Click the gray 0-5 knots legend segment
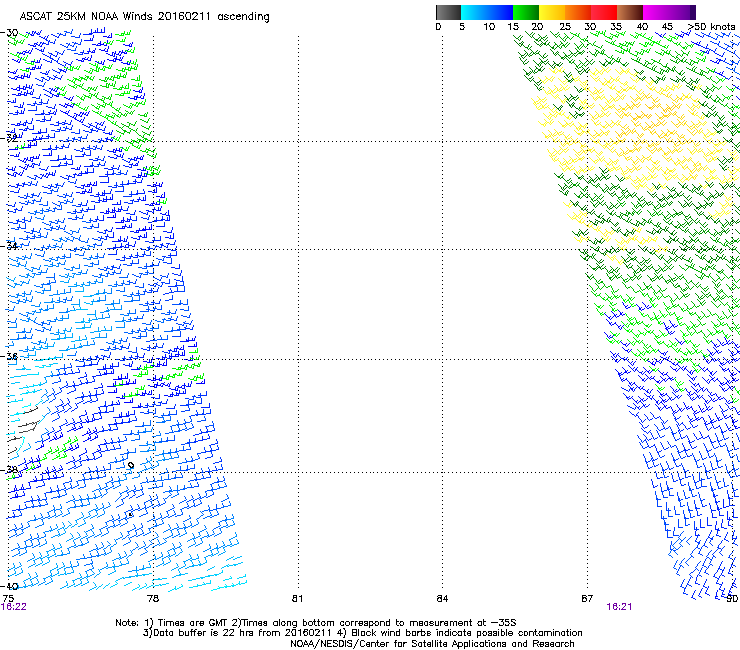The image size is (740, 650). point(448,12)
